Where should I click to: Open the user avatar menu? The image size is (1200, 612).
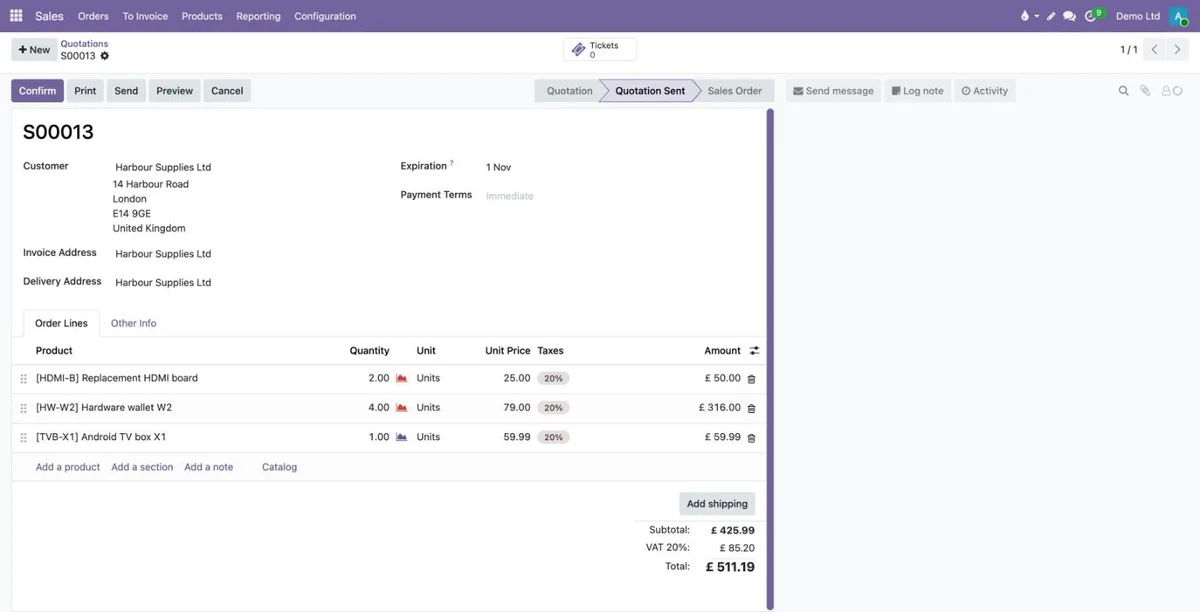(1178, 16)
